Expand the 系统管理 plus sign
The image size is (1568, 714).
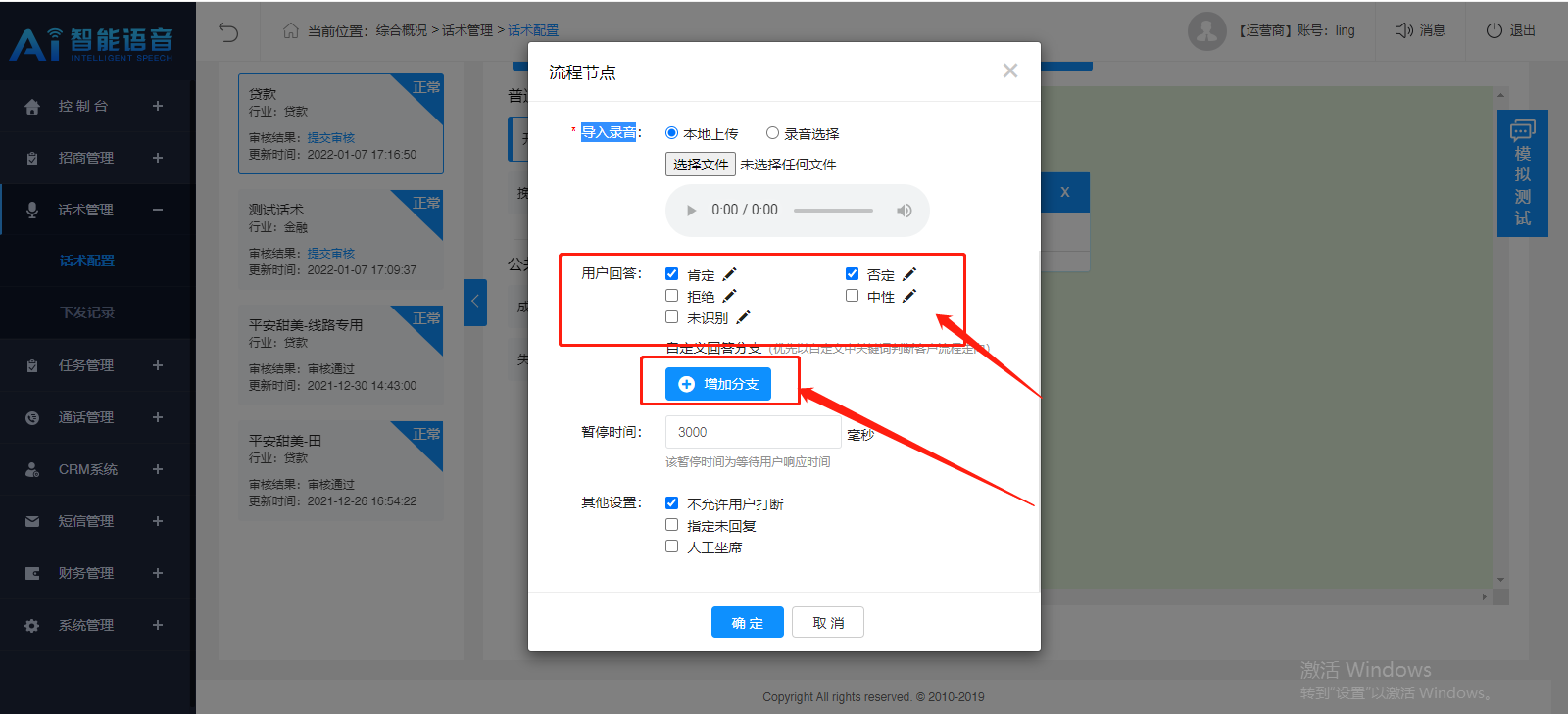tap(158, 625)
